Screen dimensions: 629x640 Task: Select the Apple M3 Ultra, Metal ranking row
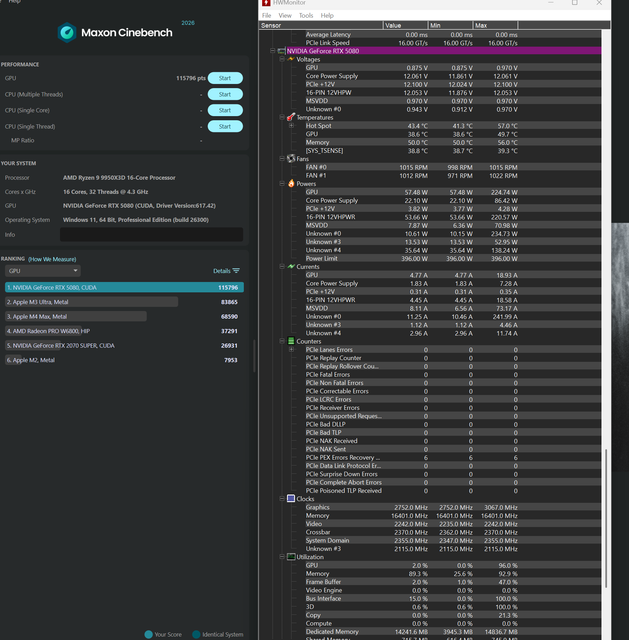pos(122,302)
